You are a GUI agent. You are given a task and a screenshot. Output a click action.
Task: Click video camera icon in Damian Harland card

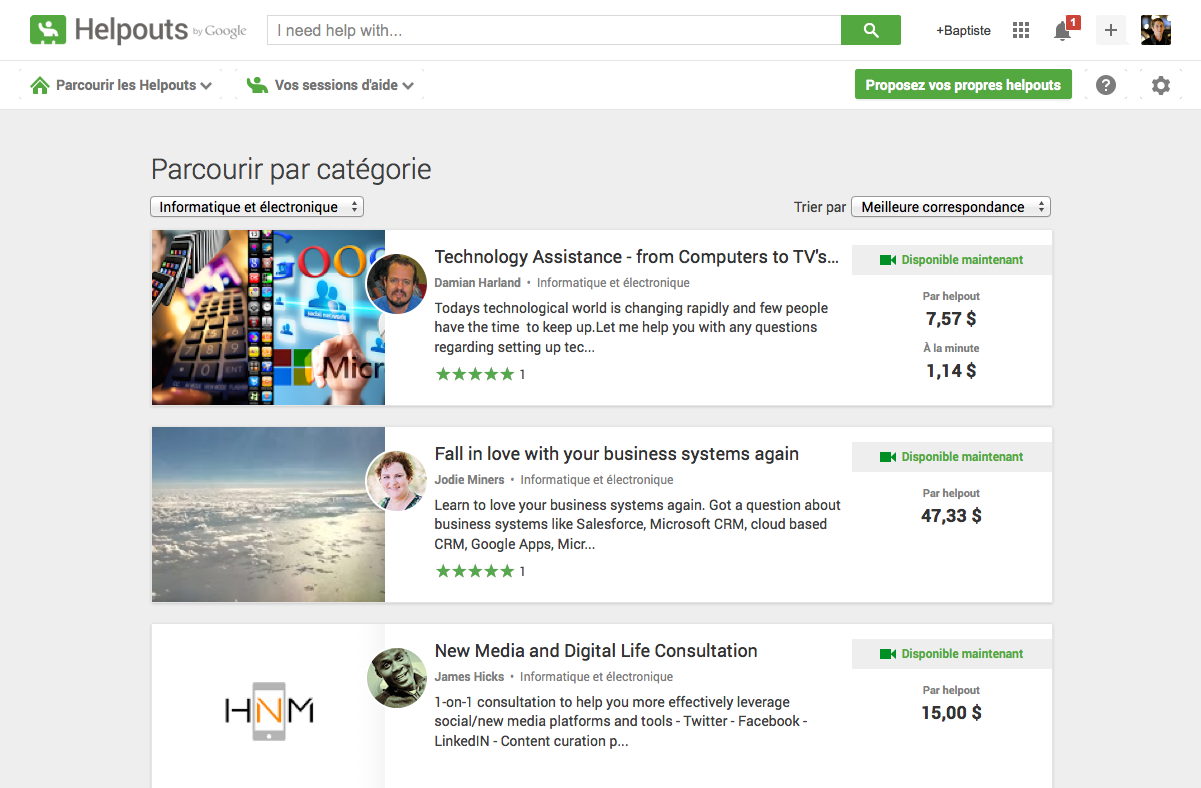[x=888, y=260]
